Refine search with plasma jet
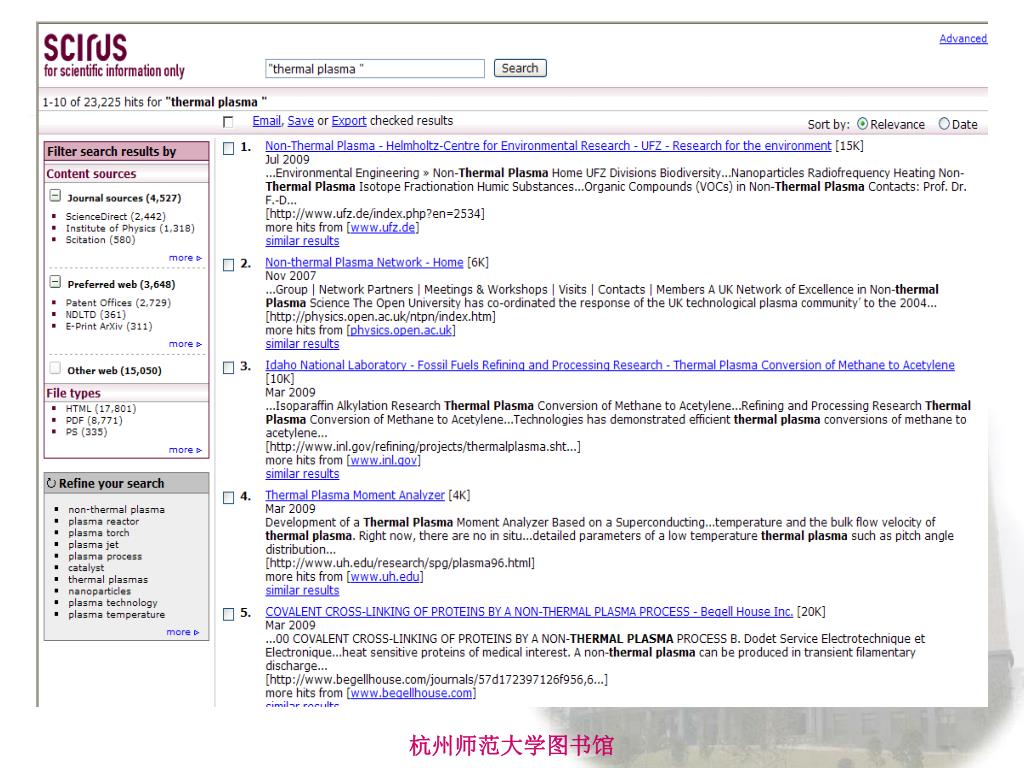The image size is (1024, 768). [93, 545]
